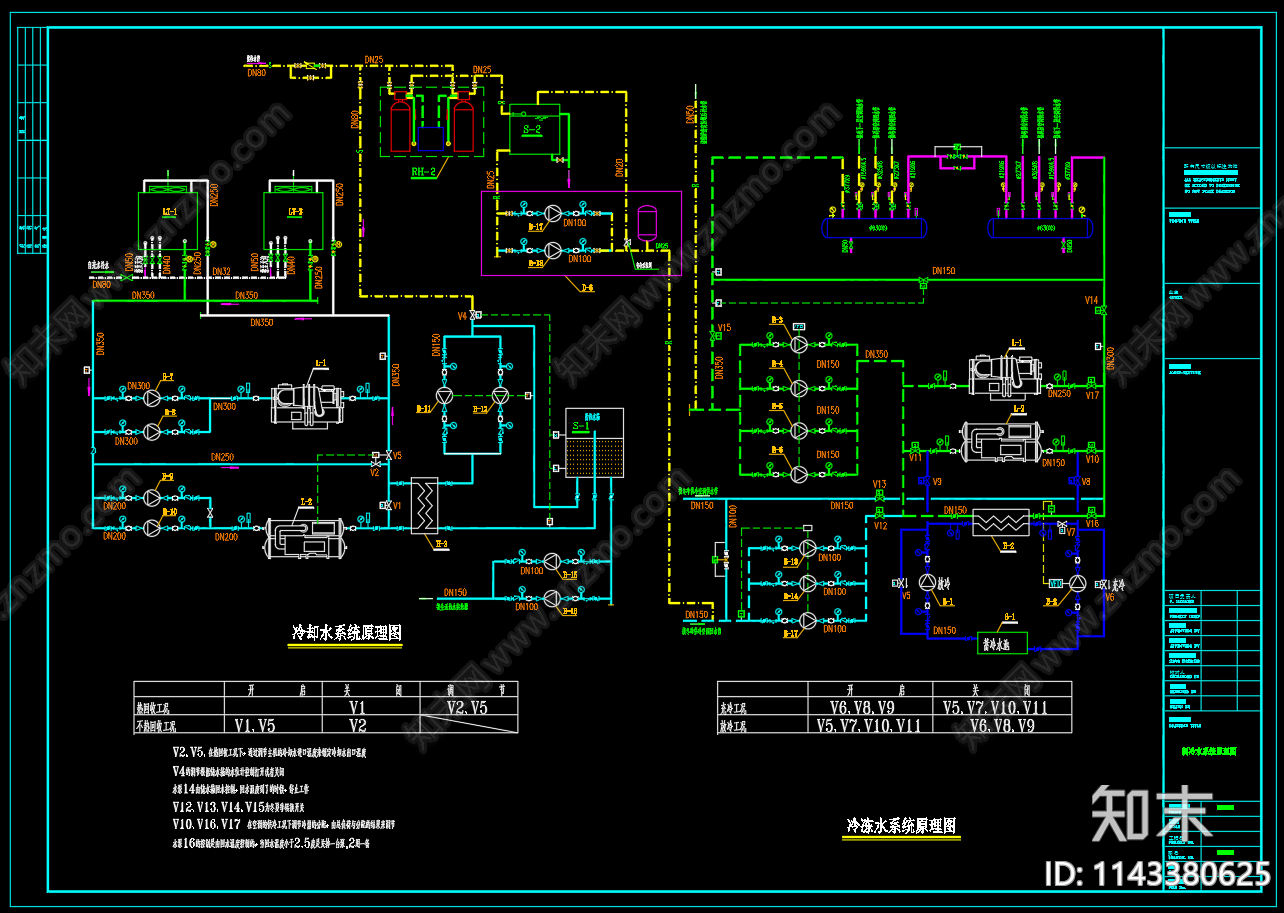Click the DN32 pipe size label
The width and height of the screenshot is (1284, 913).
(x=222, y=272)
